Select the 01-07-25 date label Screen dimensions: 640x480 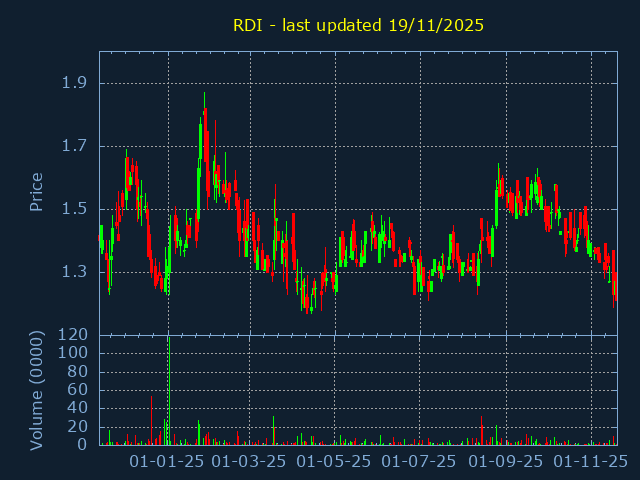click(x=419, y=461)
